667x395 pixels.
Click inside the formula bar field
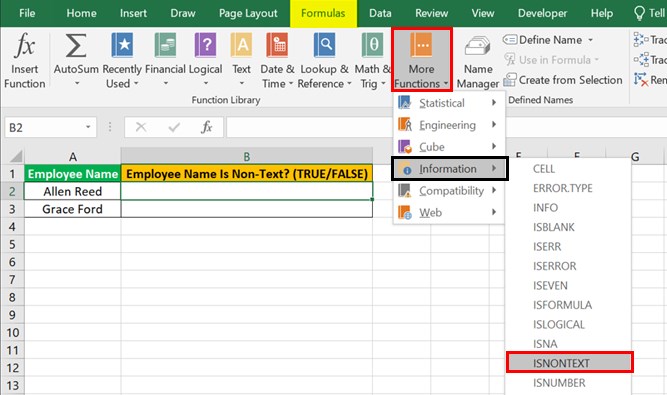tap(311, 127)
